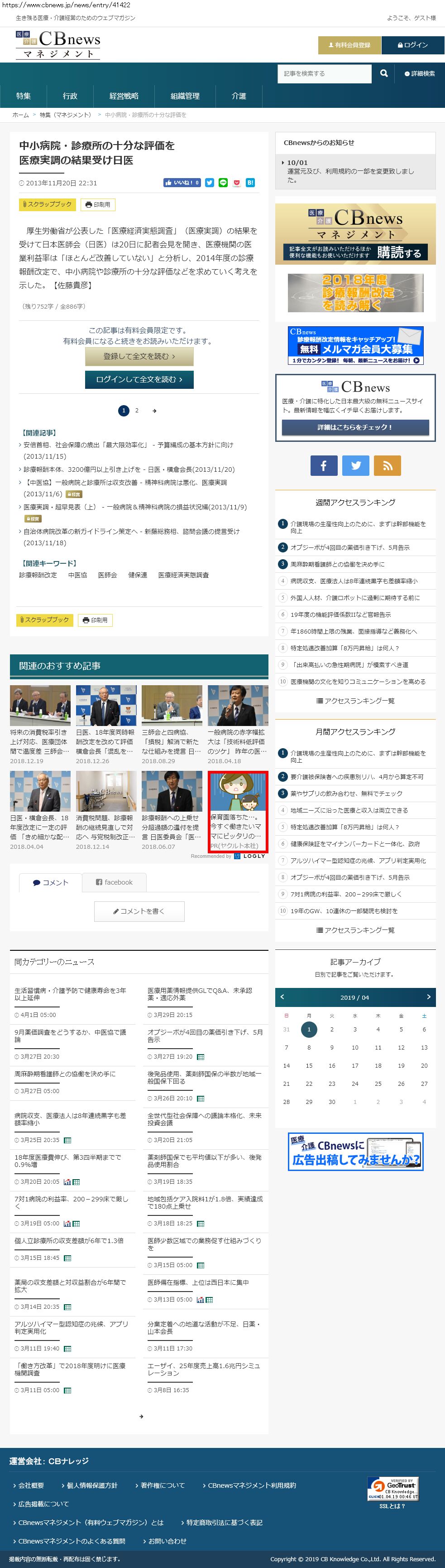This screenshot has width=445, height=1568.
Task: Click the 有料会員登録 button
Action: pos(349,45)
